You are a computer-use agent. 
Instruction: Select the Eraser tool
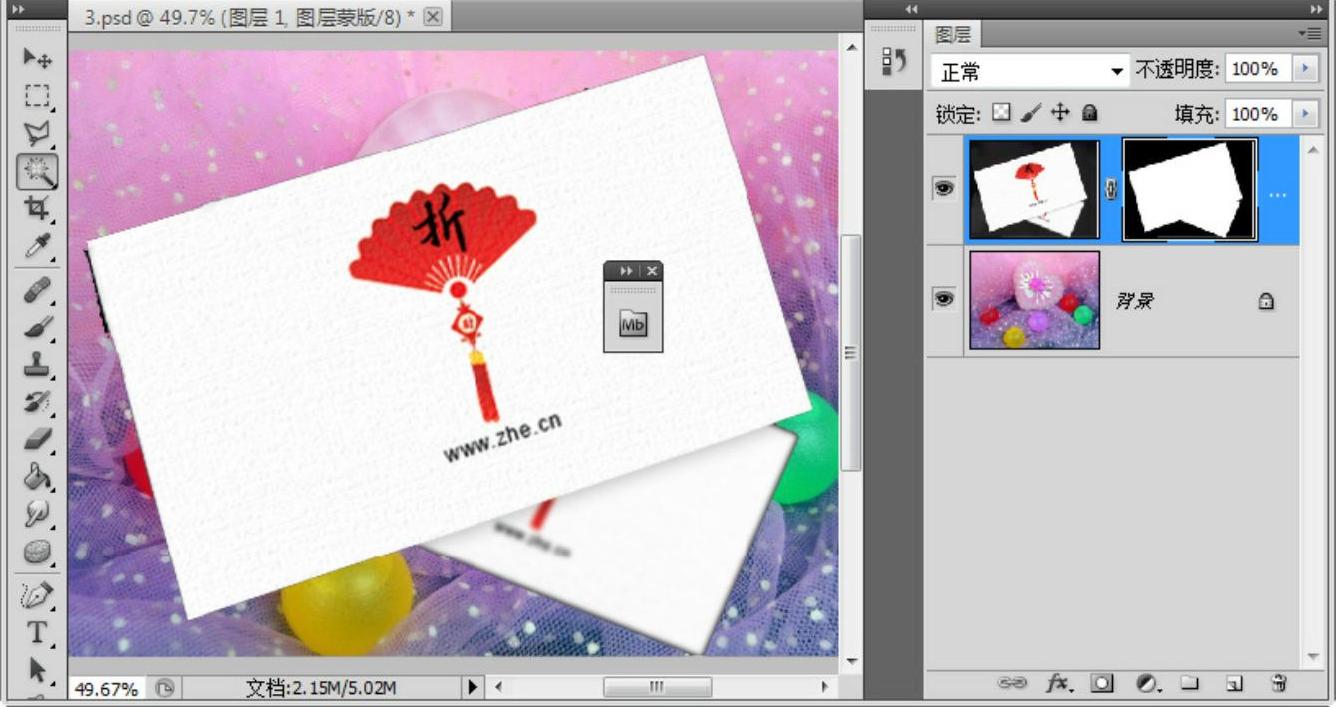[x=37, y=439]
